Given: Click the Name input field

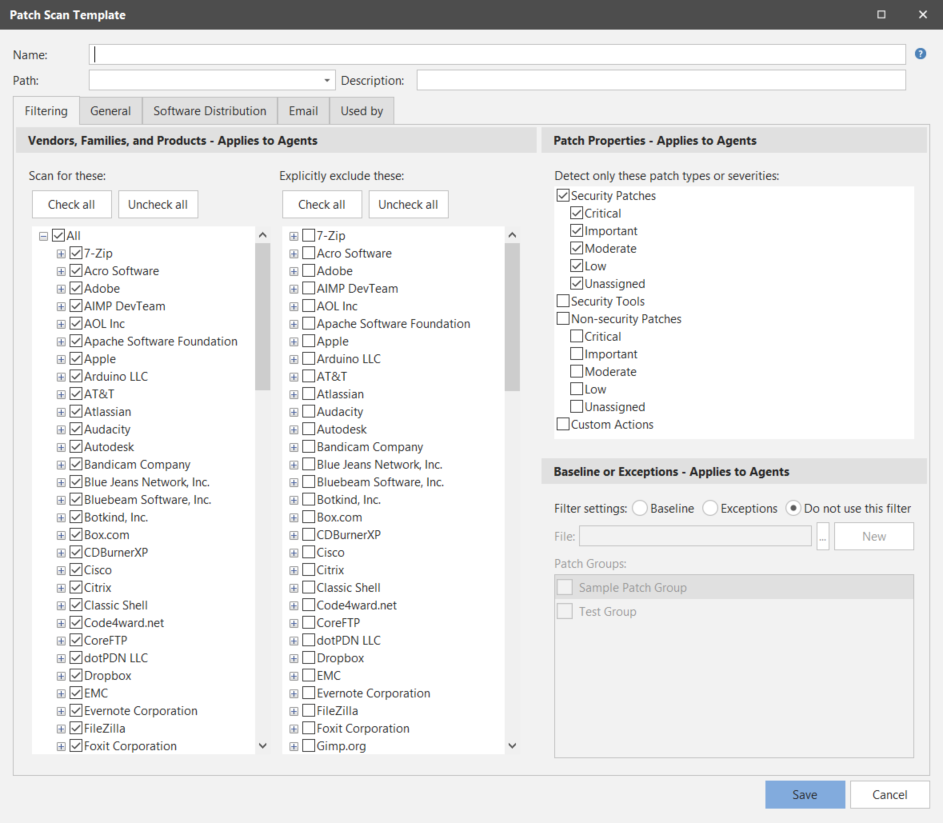Looking at the screenshot, I should [497, 54].
